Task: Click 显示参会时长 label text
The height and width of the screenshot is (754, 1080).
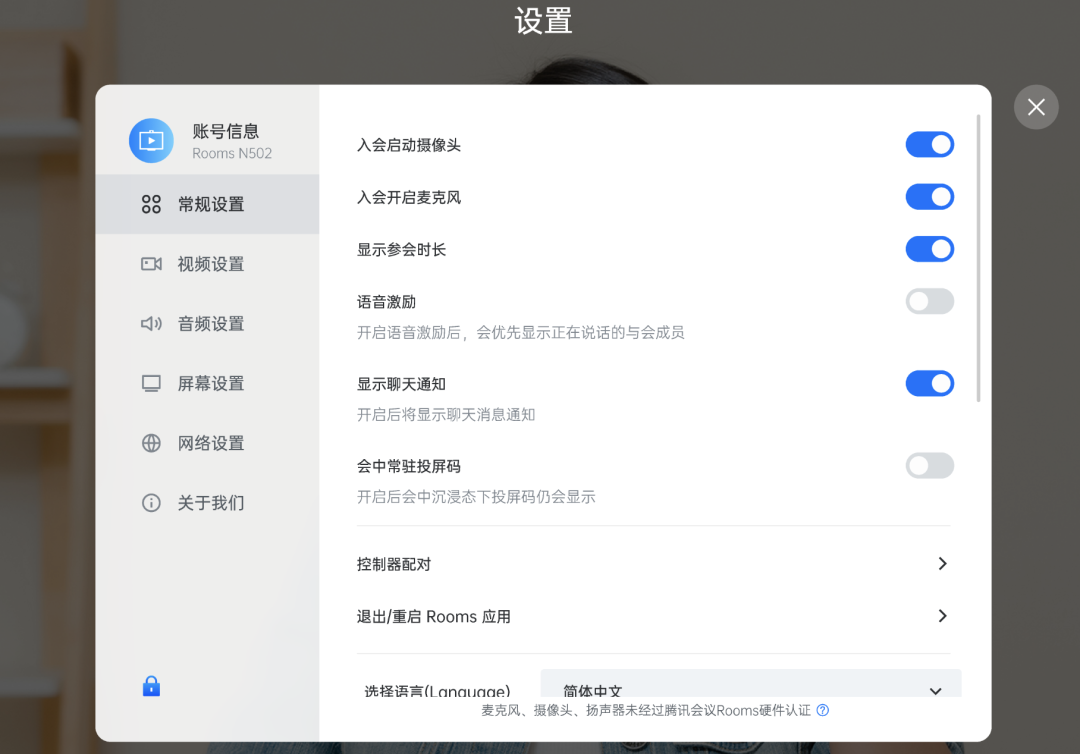Action: pyautogui.click(x=402, y=250)
